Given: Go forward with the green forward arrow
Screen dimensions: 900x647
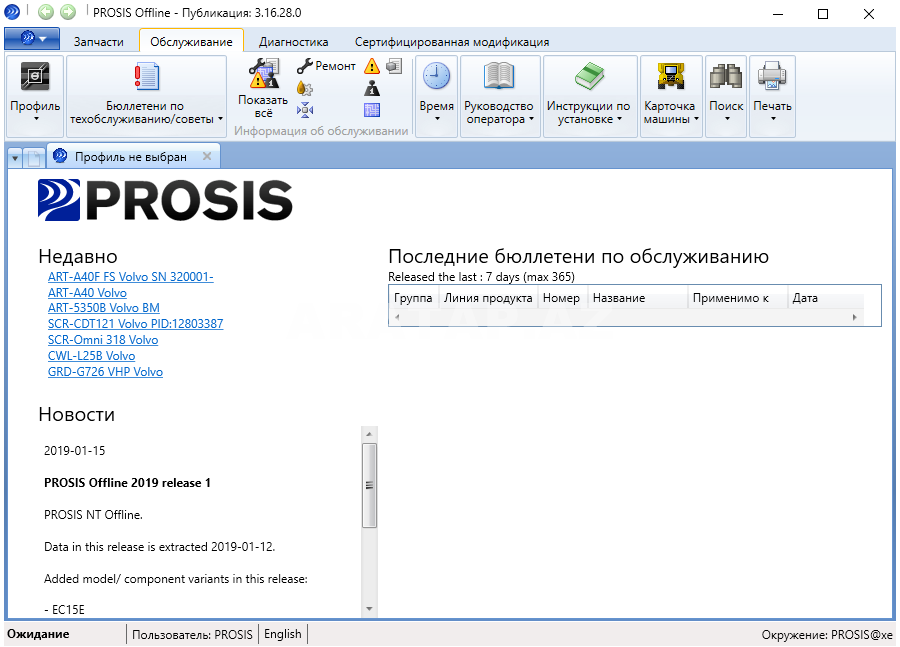Looking at the screenshot, I should click(68, 11).
